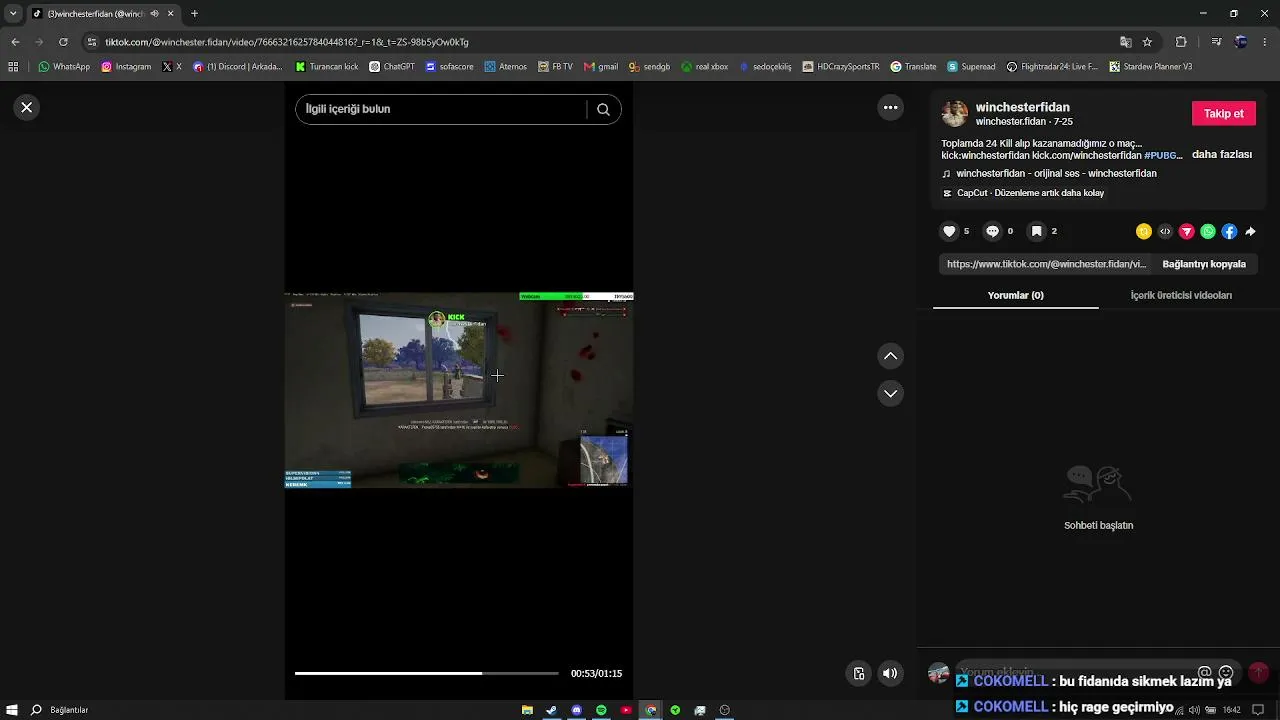Open more share options arrow
This screenshot has height=720, width=1280.
[x=1250, y=231]
